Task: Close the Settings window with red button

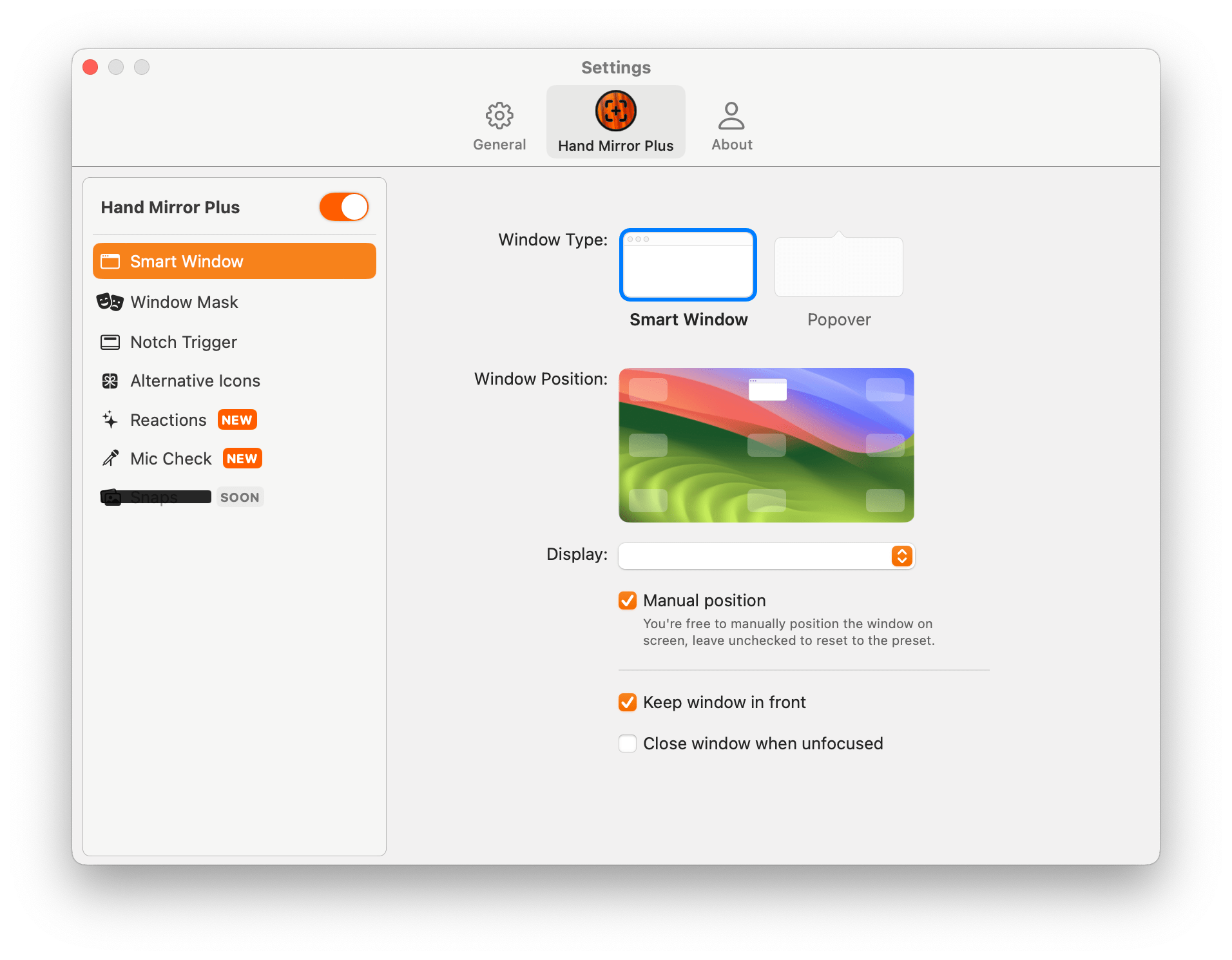Action: (x=90, y=67)
